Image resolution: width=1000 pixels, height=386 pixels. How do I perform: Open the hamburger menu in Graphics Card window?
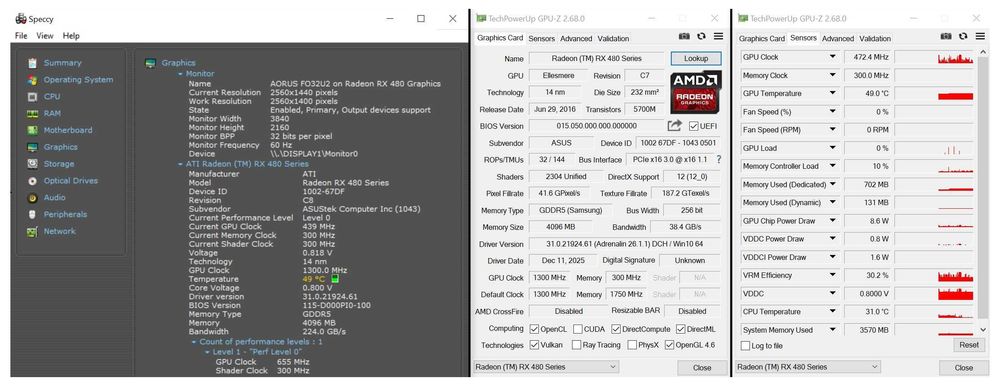pos(718,36)
